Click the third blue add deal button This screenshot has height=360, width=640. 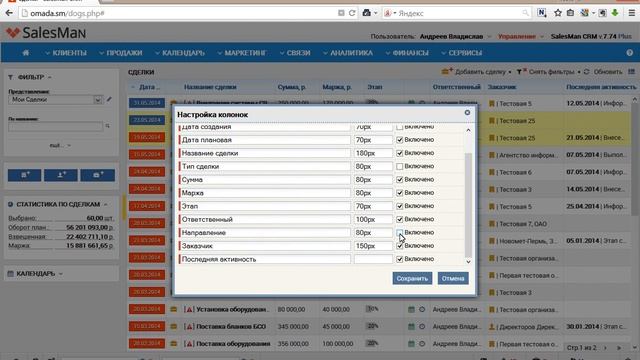click(x=98, y=175)
